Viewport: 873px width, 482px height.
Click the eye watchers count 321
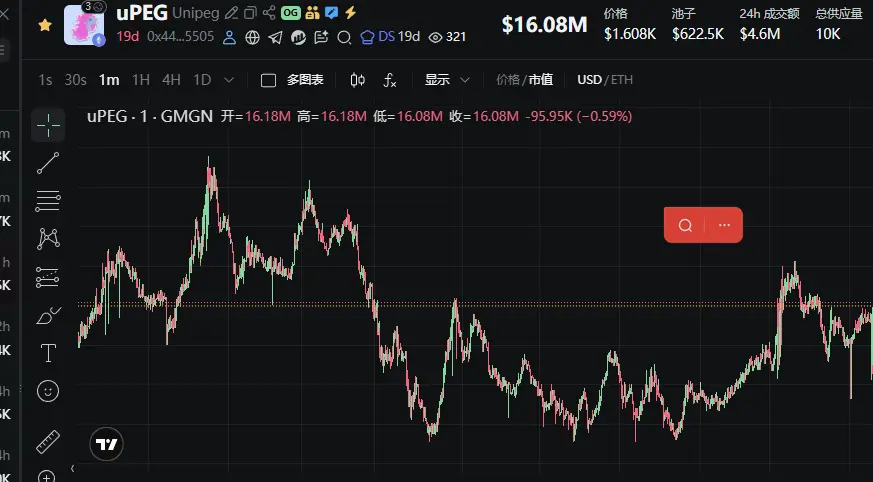[447, 37]
